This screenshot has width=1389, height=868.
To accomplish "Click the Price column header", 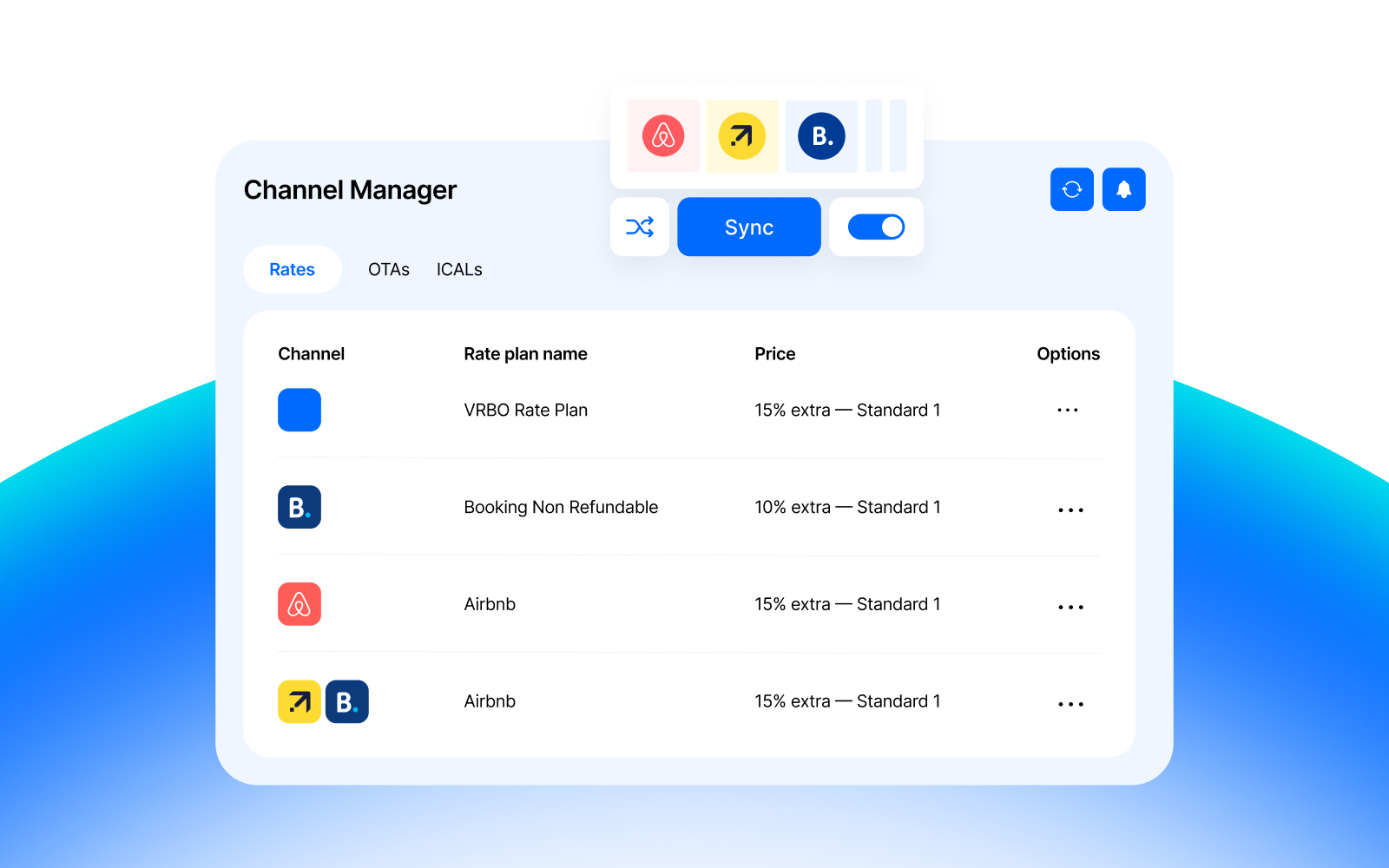I will point(775,354).
